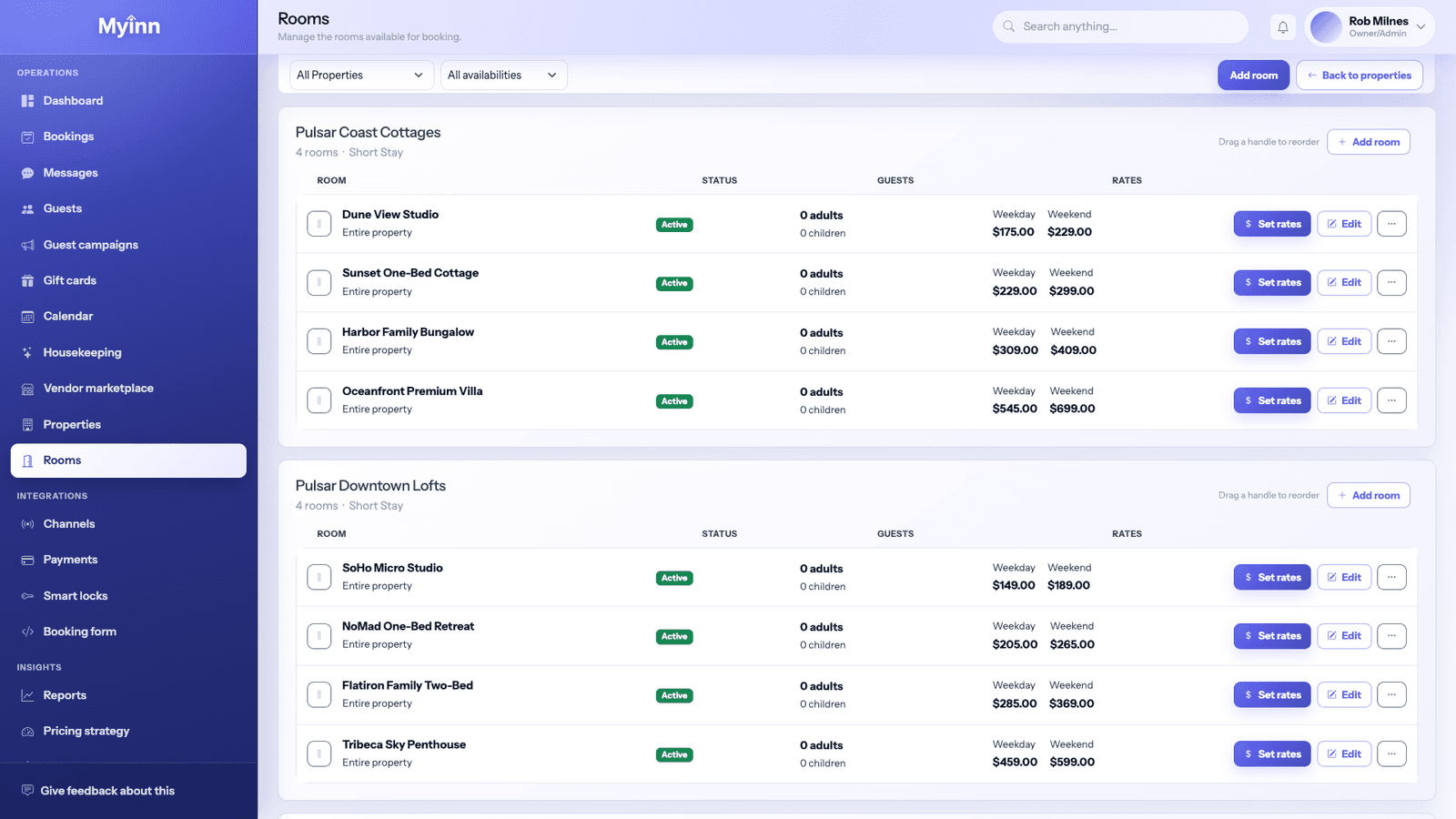Click the Gift cards icon
Viewport: 1456px width, 819px height.
point(27,280)
